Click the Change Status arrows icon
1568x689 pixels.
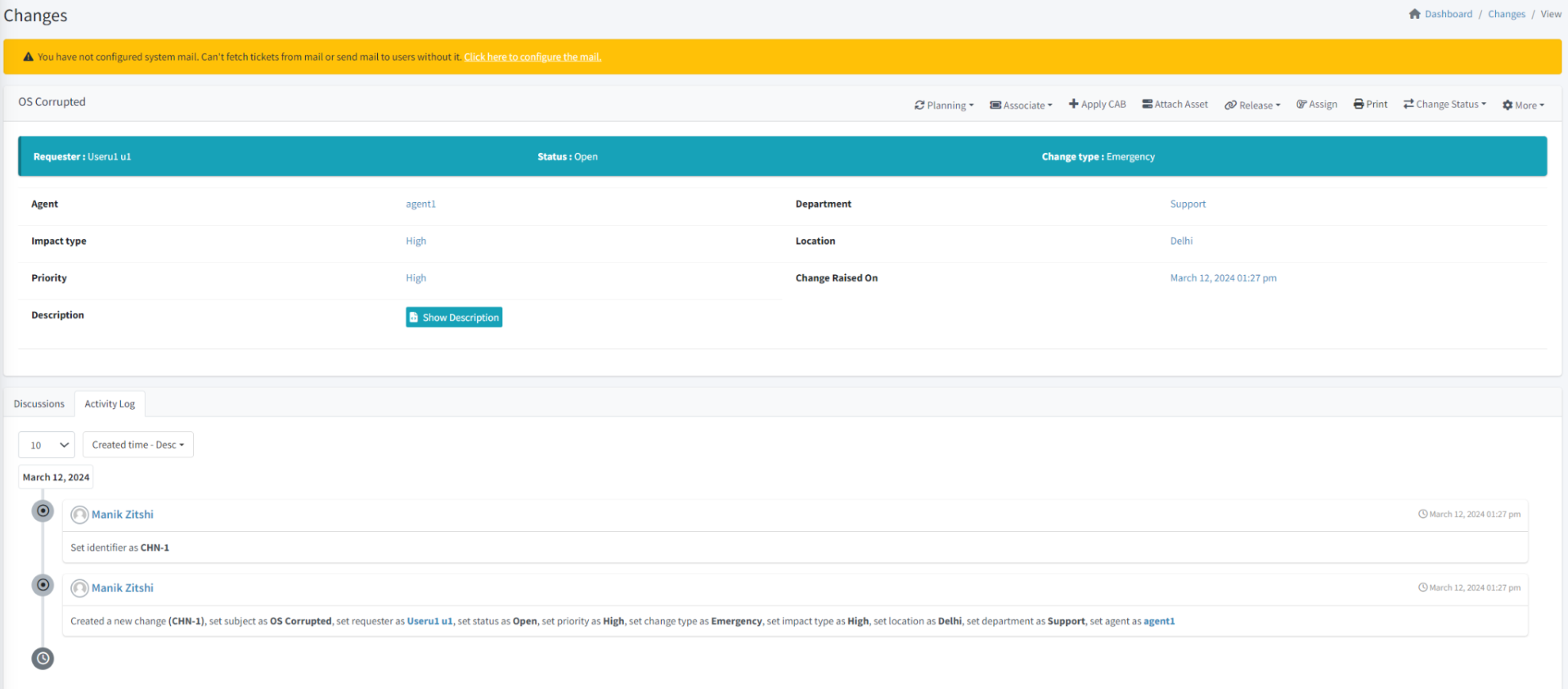pos(1409,104)
